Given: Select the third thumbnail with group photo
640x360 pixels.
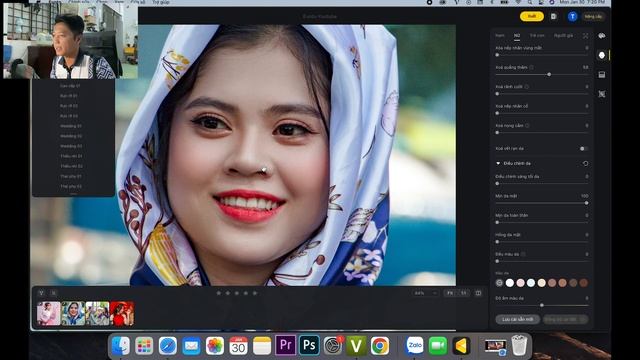Looking at the screenshot, I should [98, 313].
